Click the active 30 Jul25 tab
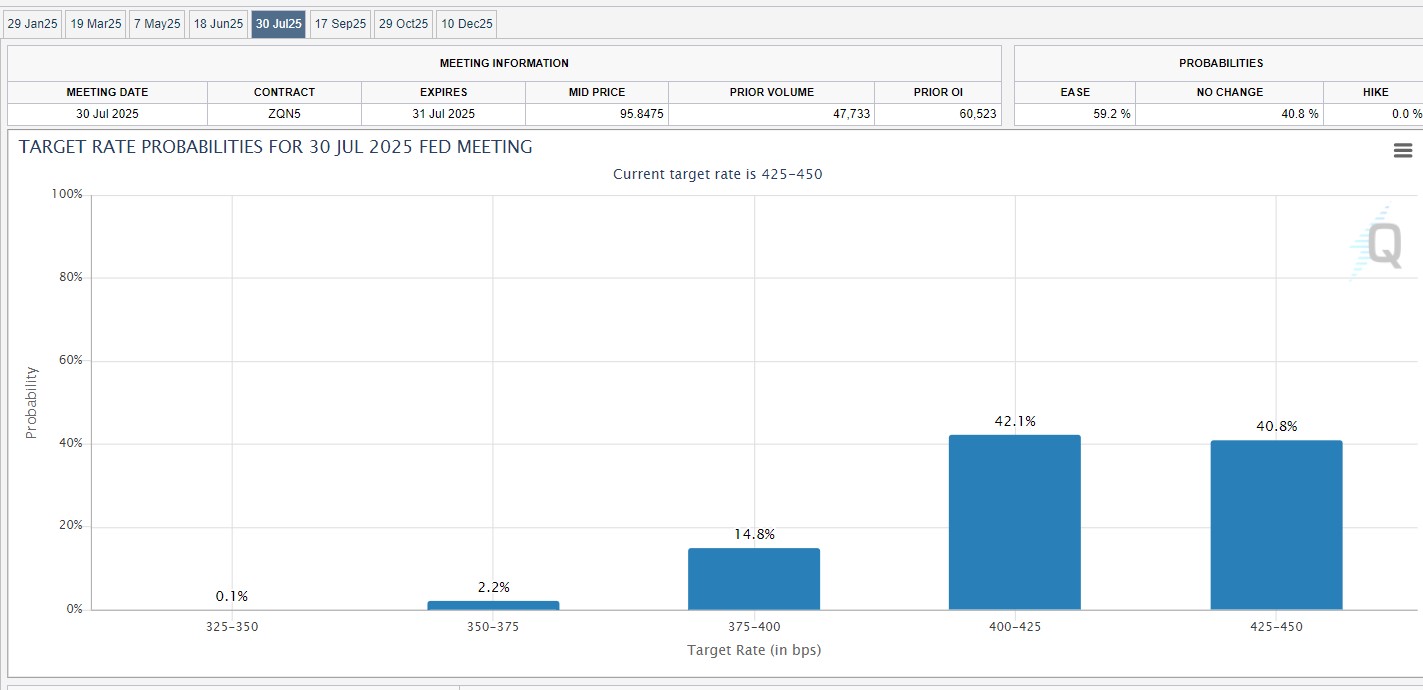 pos(278,24)
